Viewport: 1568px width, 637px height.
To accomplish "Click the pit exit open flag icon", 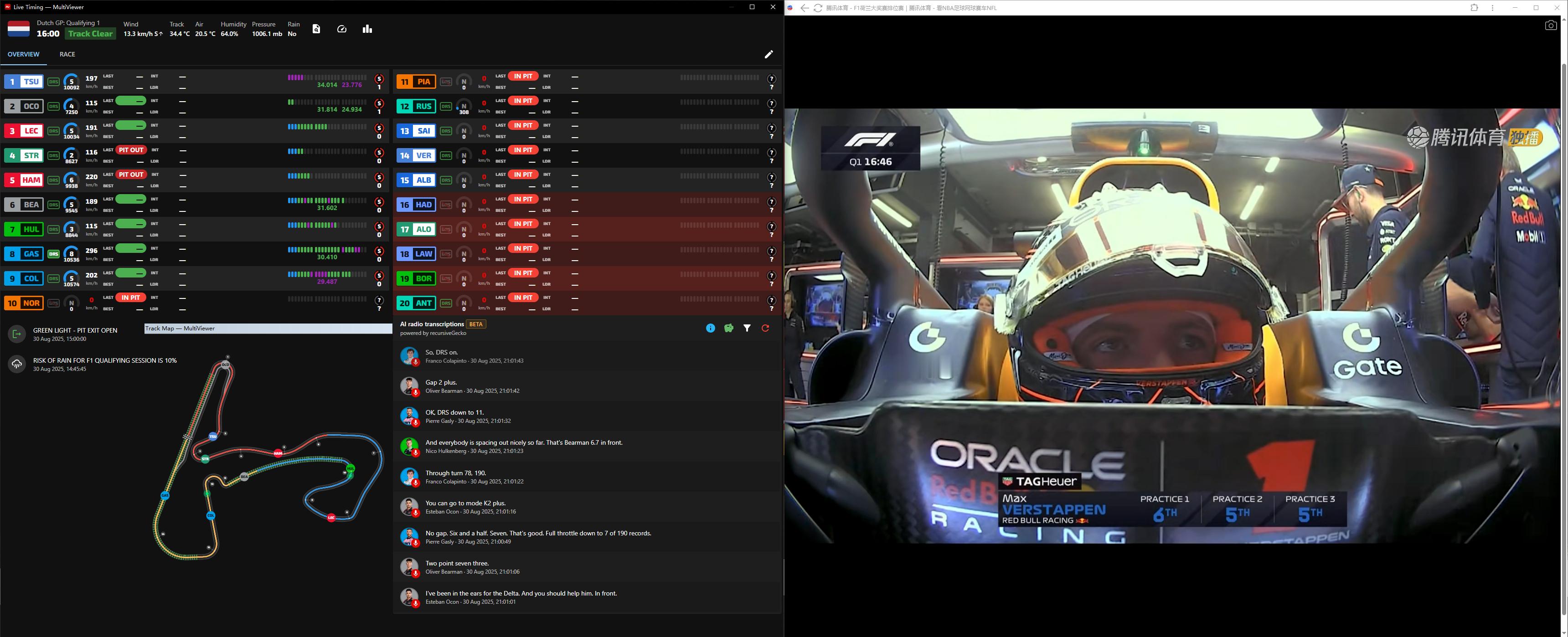I will pos(16,334).
